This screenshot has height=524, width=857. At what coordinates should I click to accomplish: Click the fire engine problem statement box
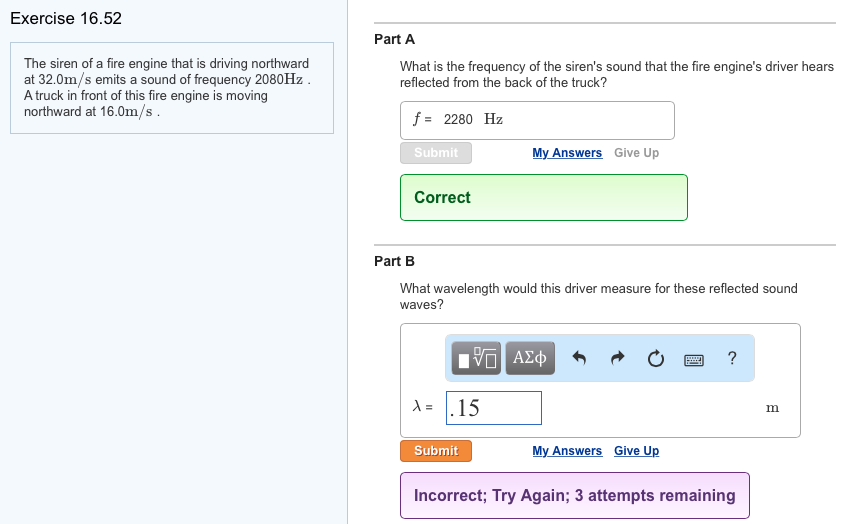pos(172,87)
